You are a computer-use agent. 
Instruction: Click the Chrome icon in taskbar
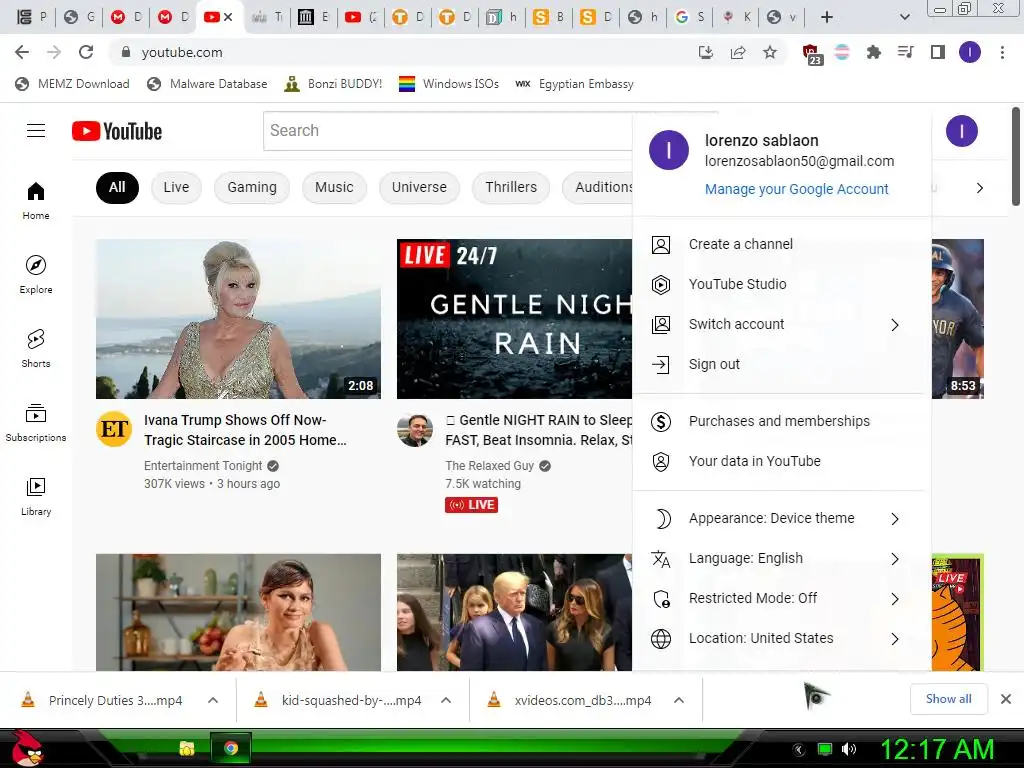click(230, 748)
